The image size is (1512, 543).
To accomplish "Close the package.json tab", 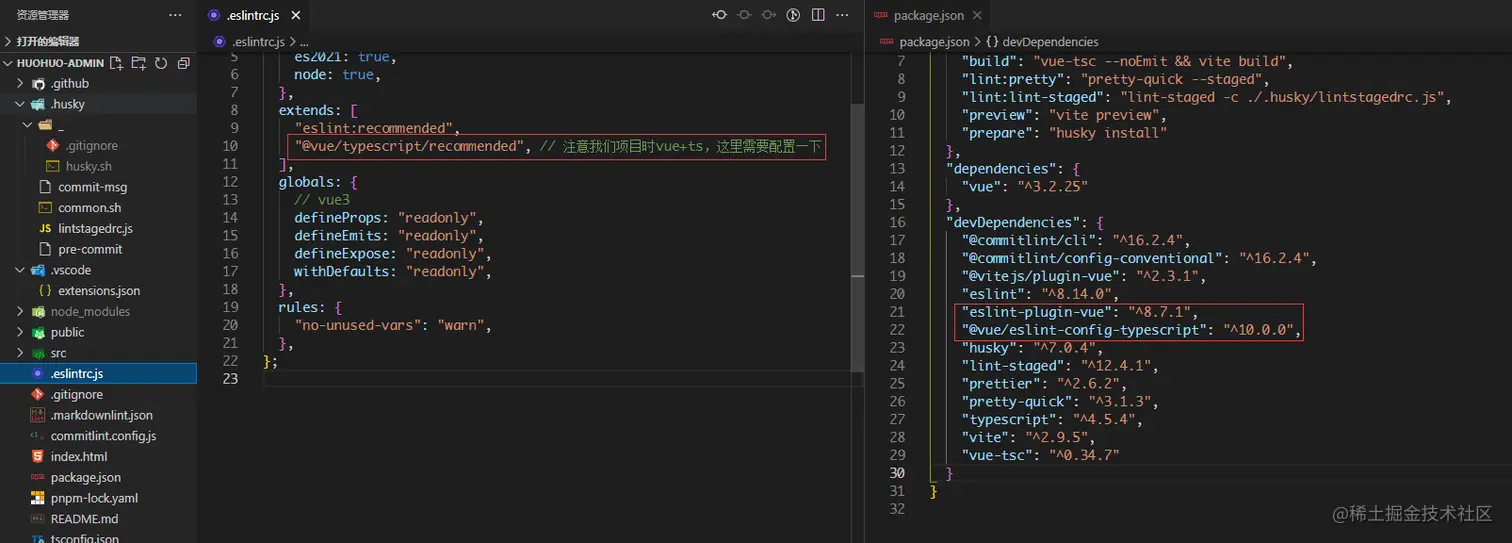I will coord(976,16).
